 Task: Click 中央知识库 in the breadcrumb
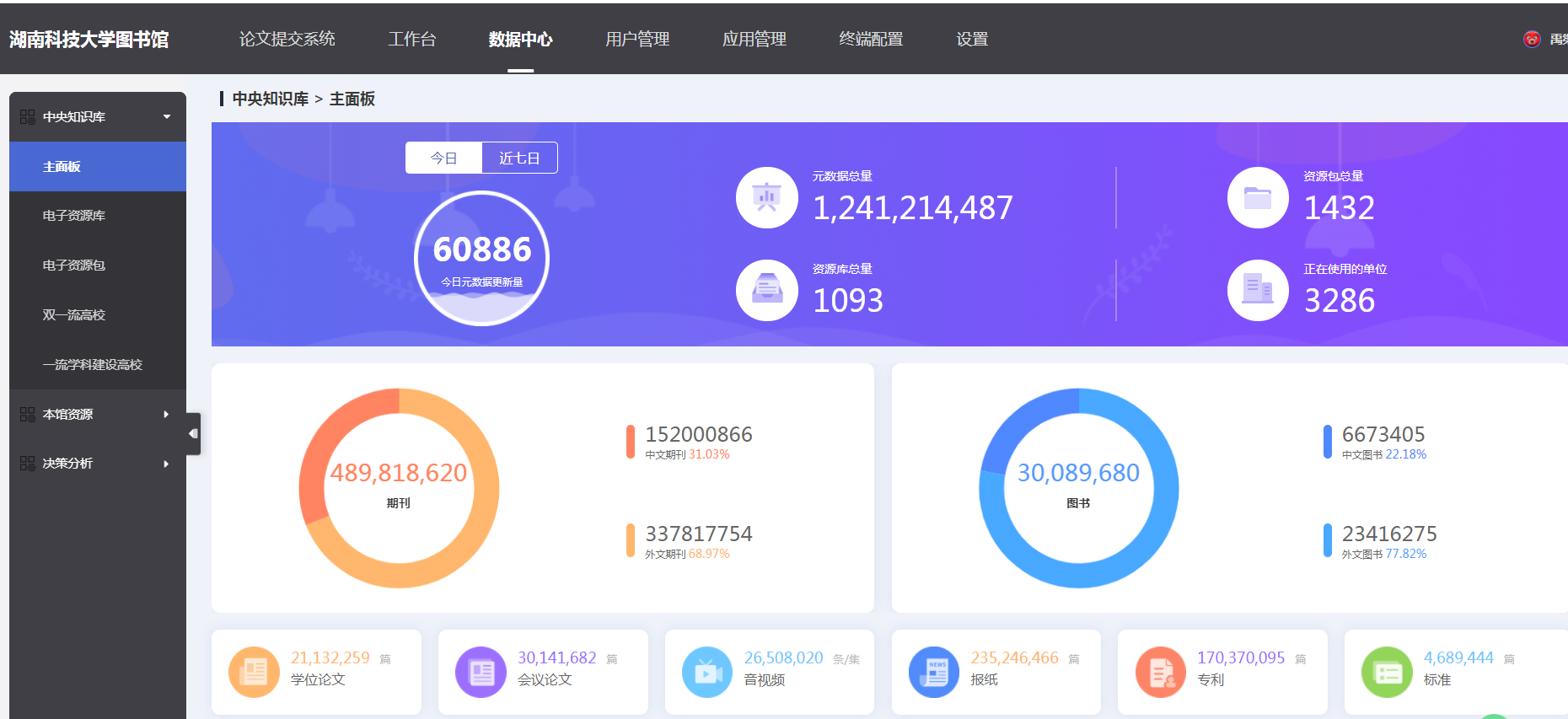click(x=271, y=99)
